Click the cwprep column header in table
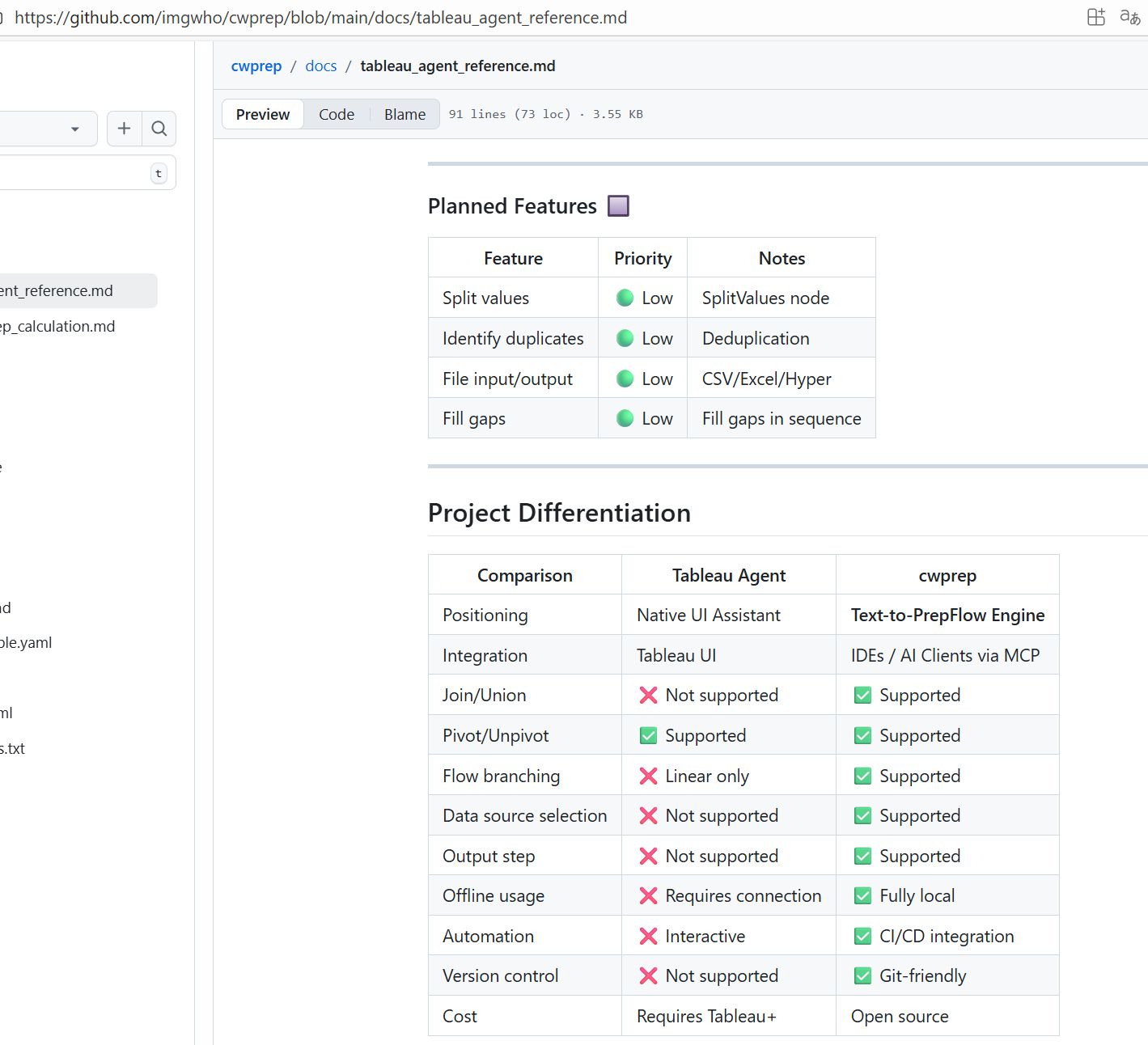The image size is (1148, 1045). tap(947, 575)
